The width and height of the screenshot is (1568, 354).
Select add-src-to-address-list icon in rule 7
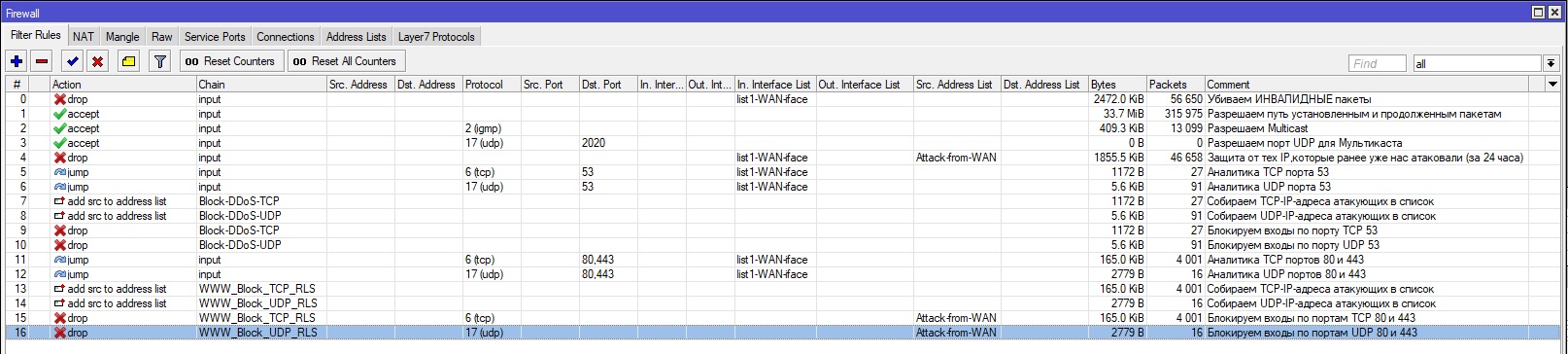59,201
